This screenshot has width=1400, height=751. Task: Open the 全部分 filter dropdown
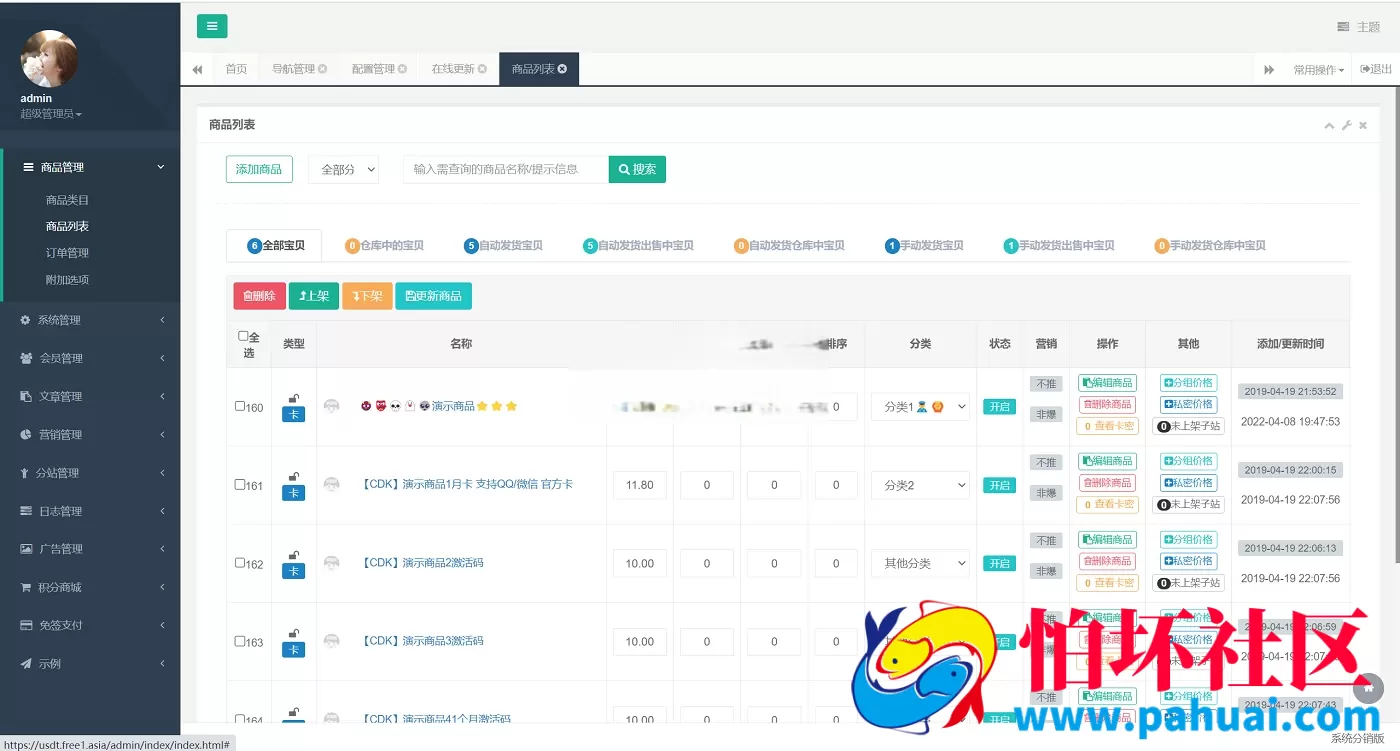click(343, 169)
